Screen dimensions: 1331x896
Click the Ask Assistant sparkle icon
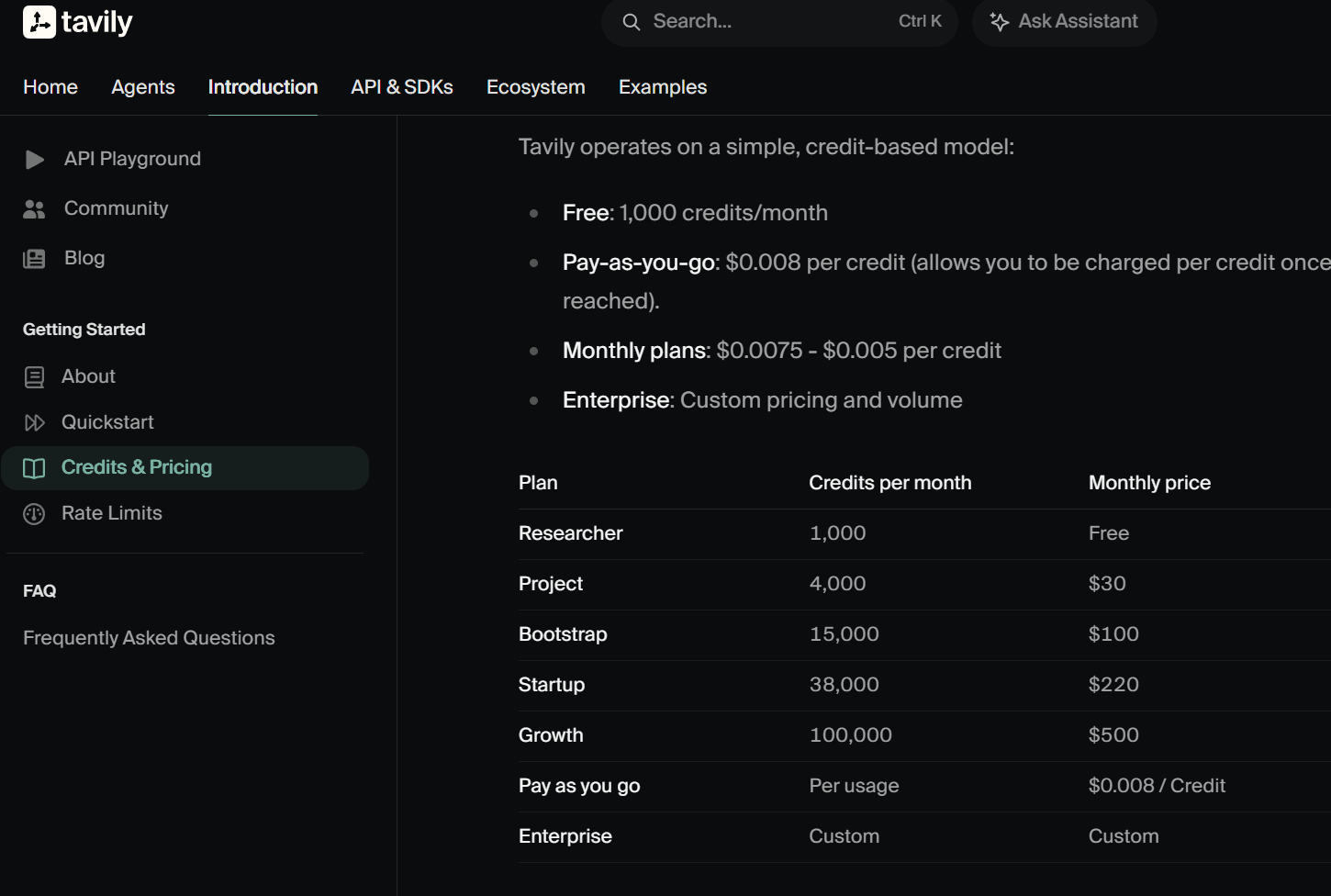1000,22
